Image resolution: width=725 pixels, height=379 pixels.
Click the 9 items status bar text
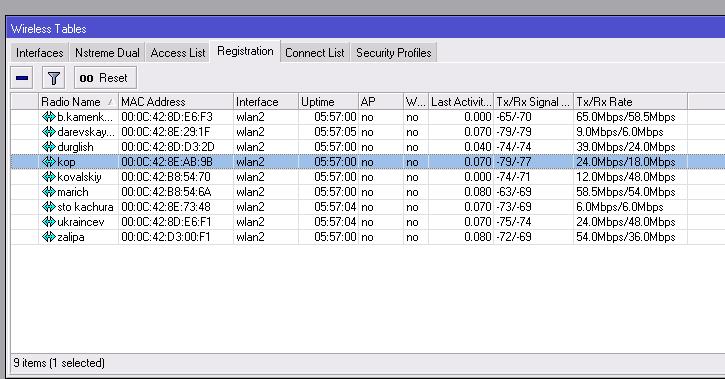59,363
